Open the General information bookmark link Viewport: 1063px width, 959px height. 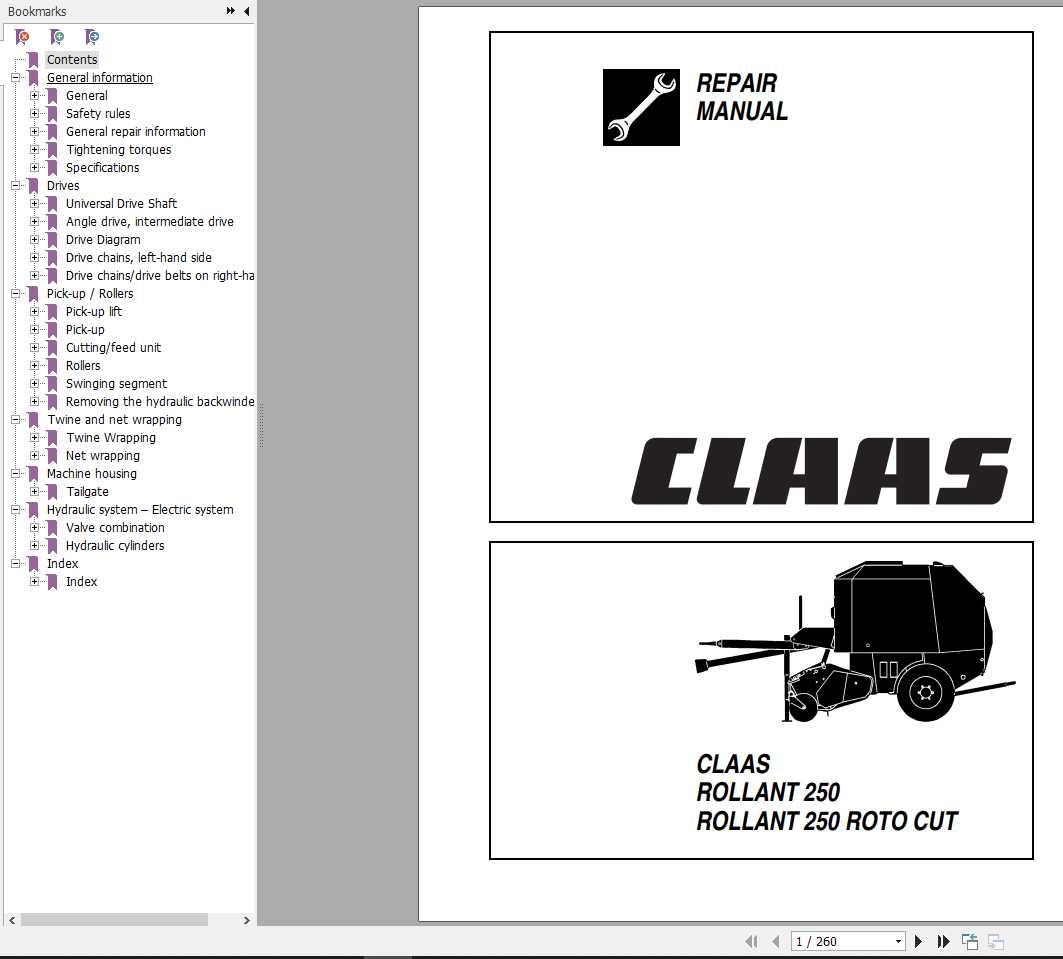tap(100, 78)
